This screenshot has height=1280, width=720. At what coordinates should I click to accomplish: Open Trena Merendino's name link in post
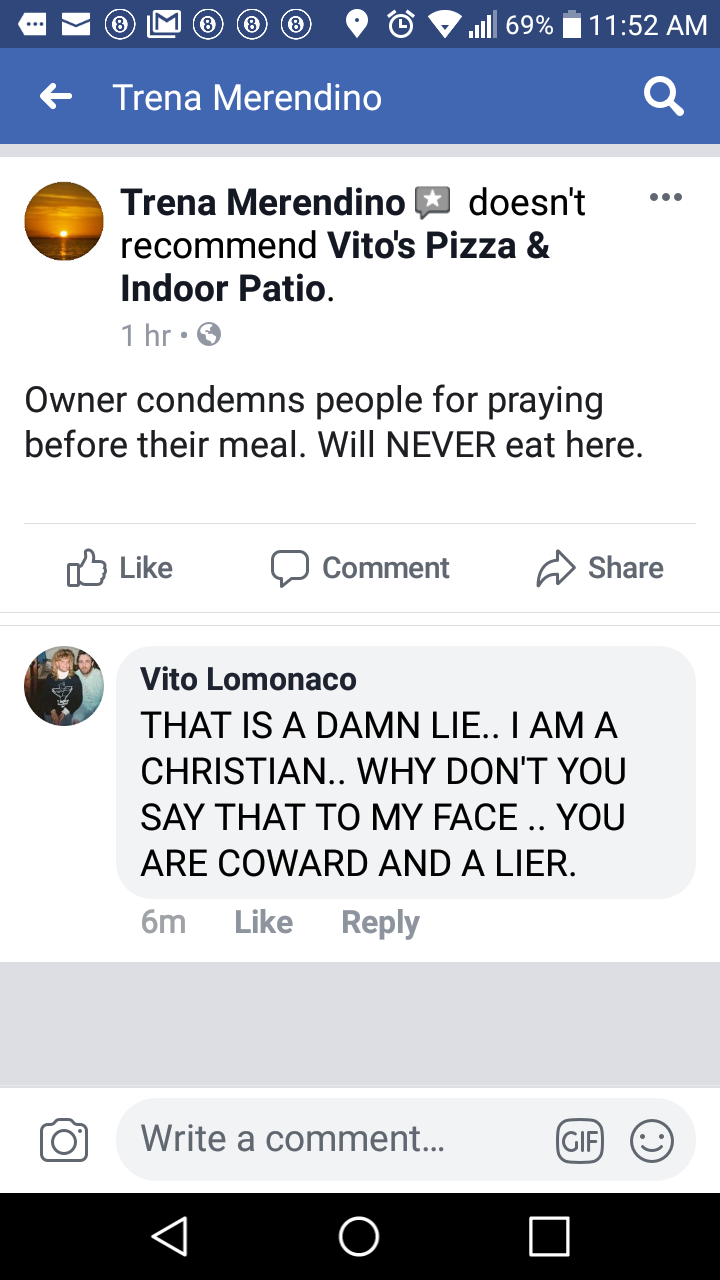(262, 203)
